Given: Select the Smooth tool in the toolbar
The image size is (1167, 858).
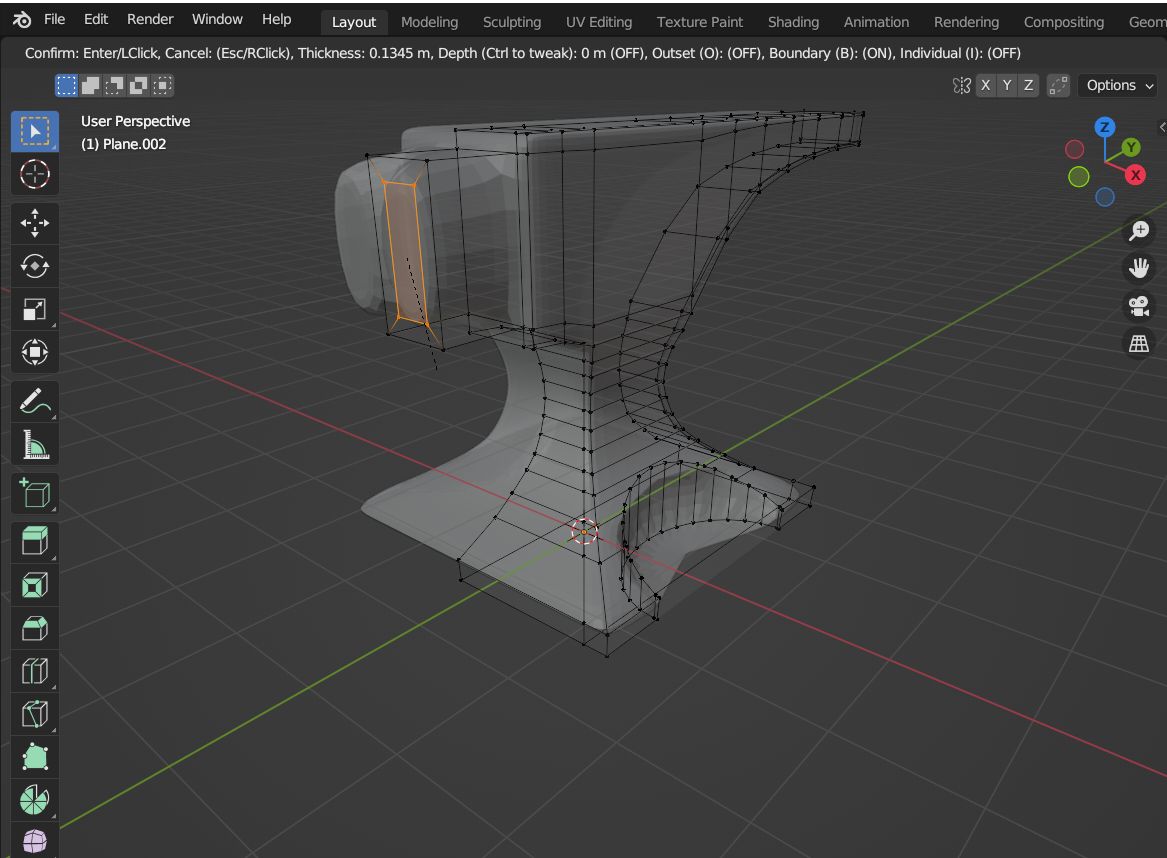Looking at the screenshot, I should [x=35, y=841].
